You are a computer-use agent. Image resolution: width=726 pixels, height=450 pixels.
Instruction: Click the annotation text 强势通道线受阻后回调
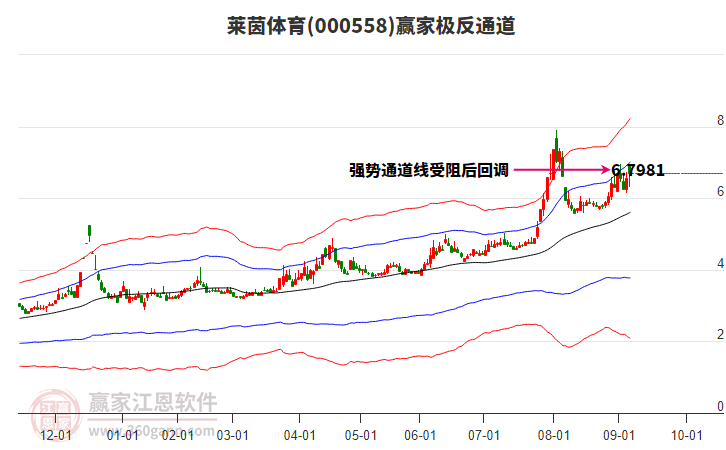(429, 170)
